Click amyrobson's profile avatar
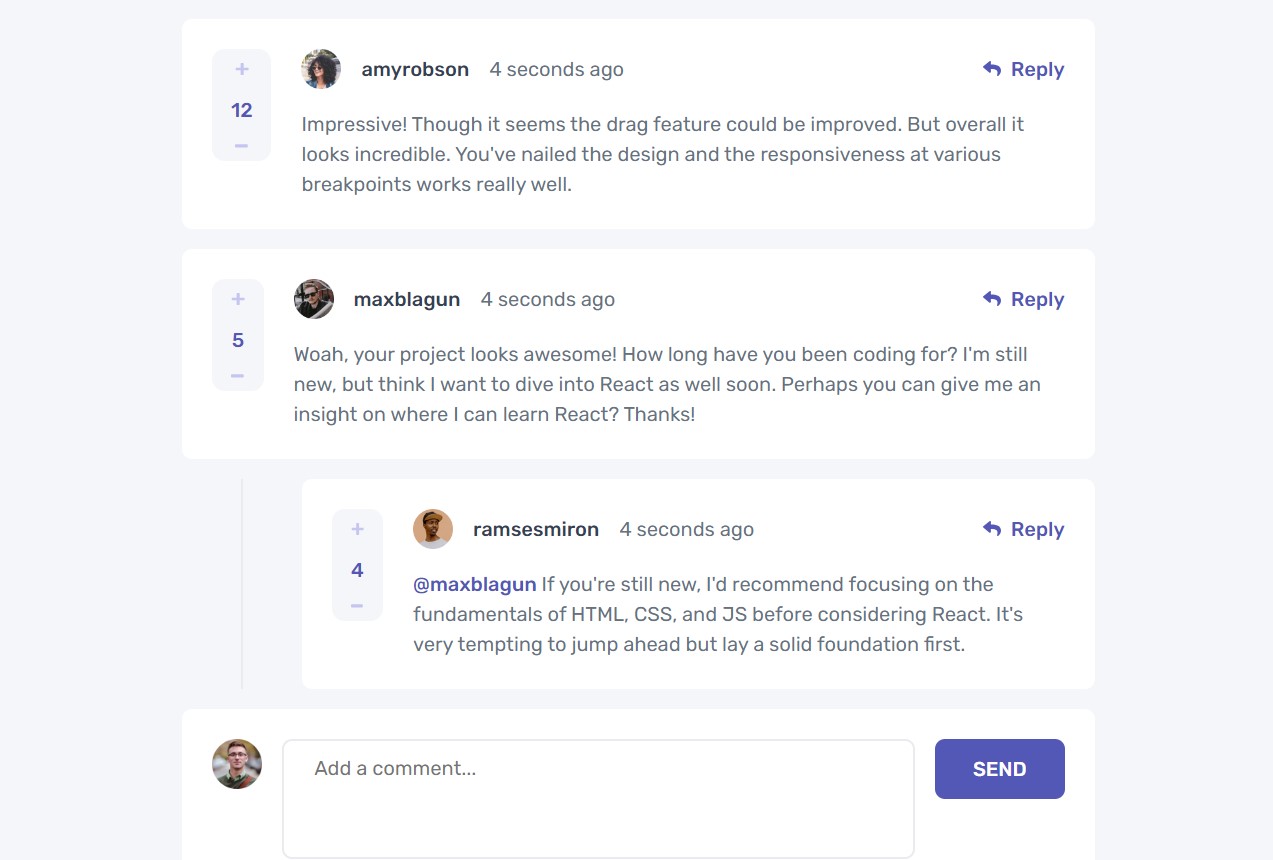The image size is (1273, 860). (321, 70)
